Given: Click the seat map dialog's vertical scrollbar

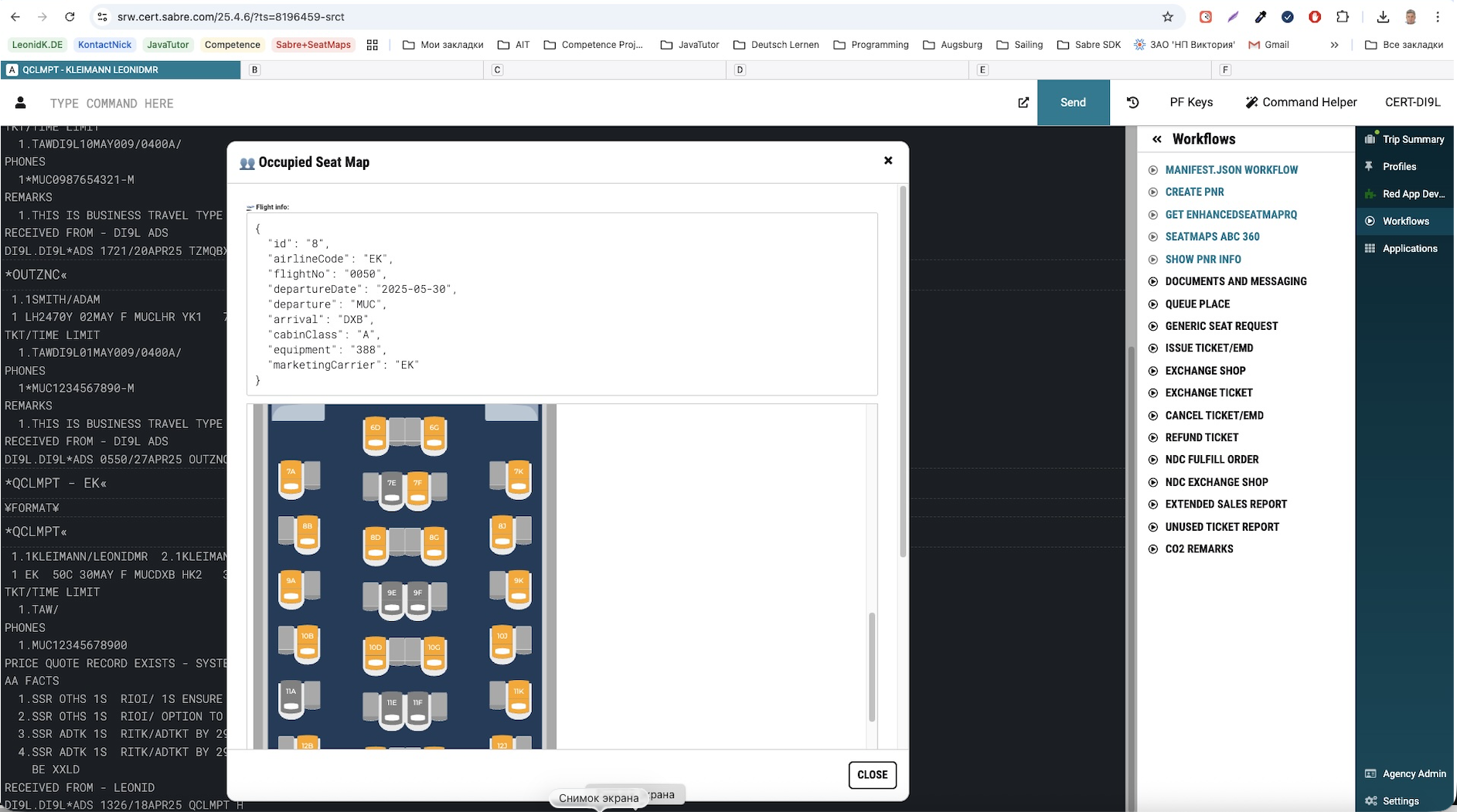Looking at the screenshot, I should point(902,371).
